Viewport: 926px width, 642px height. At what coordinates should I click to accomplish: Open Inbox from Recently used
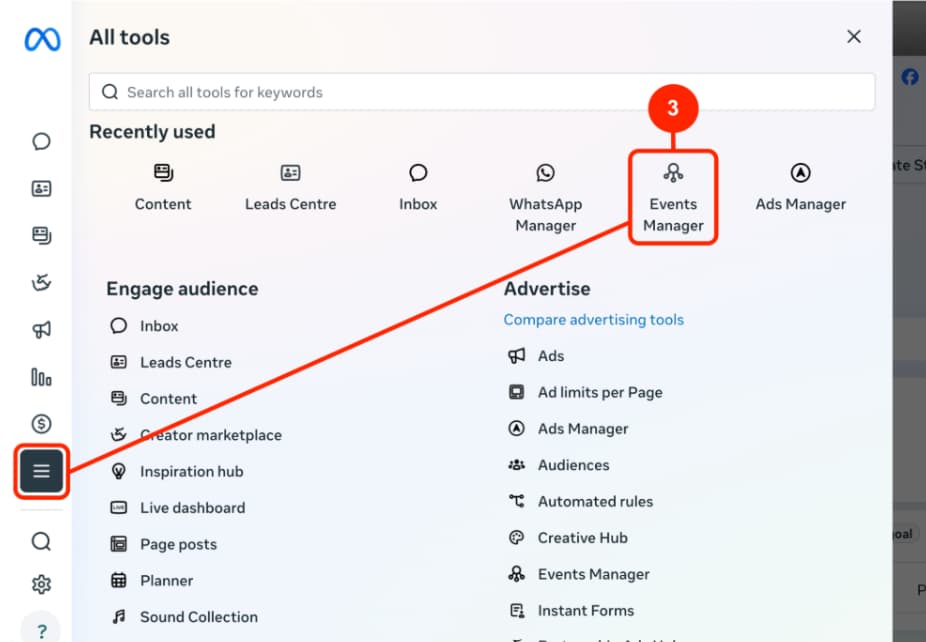pyautogui.click(x=418, y=188)
